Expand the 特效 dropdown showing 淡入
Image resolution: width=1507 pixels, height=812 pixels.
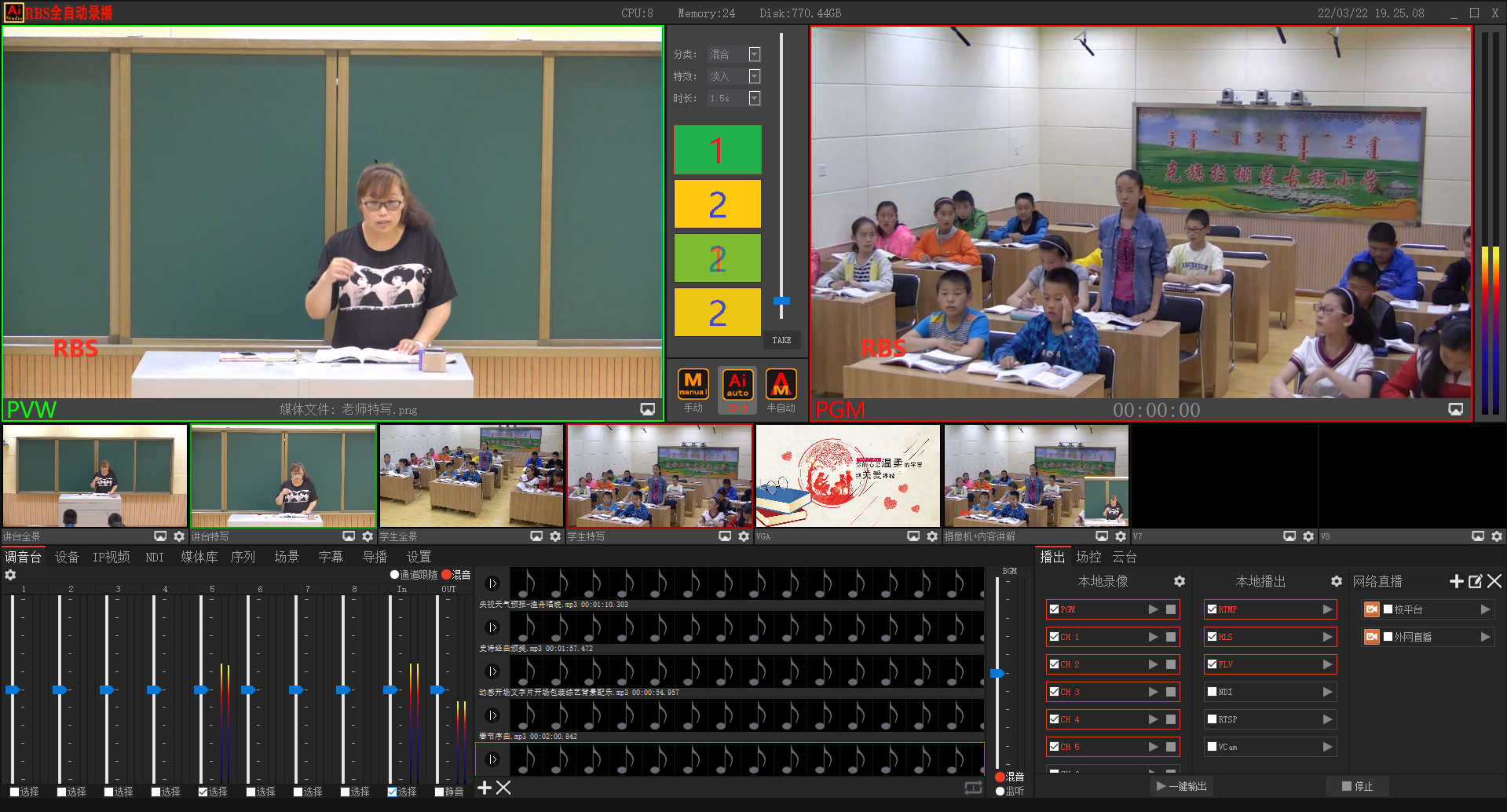(x=754, y=76)
